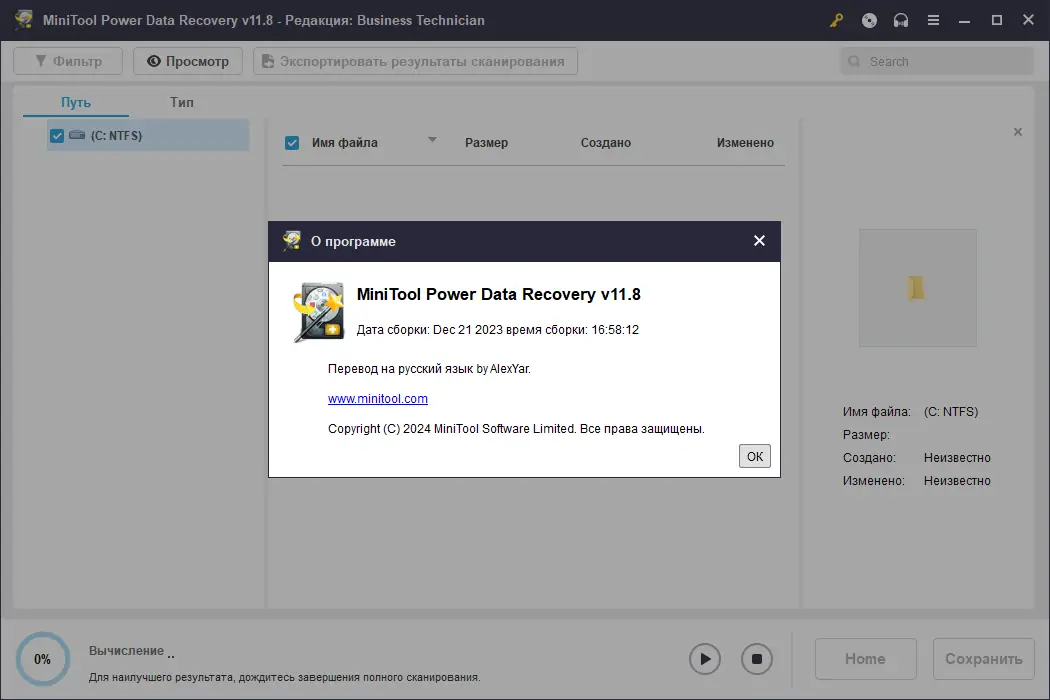Click the Вычисление status text

point(127,650)
